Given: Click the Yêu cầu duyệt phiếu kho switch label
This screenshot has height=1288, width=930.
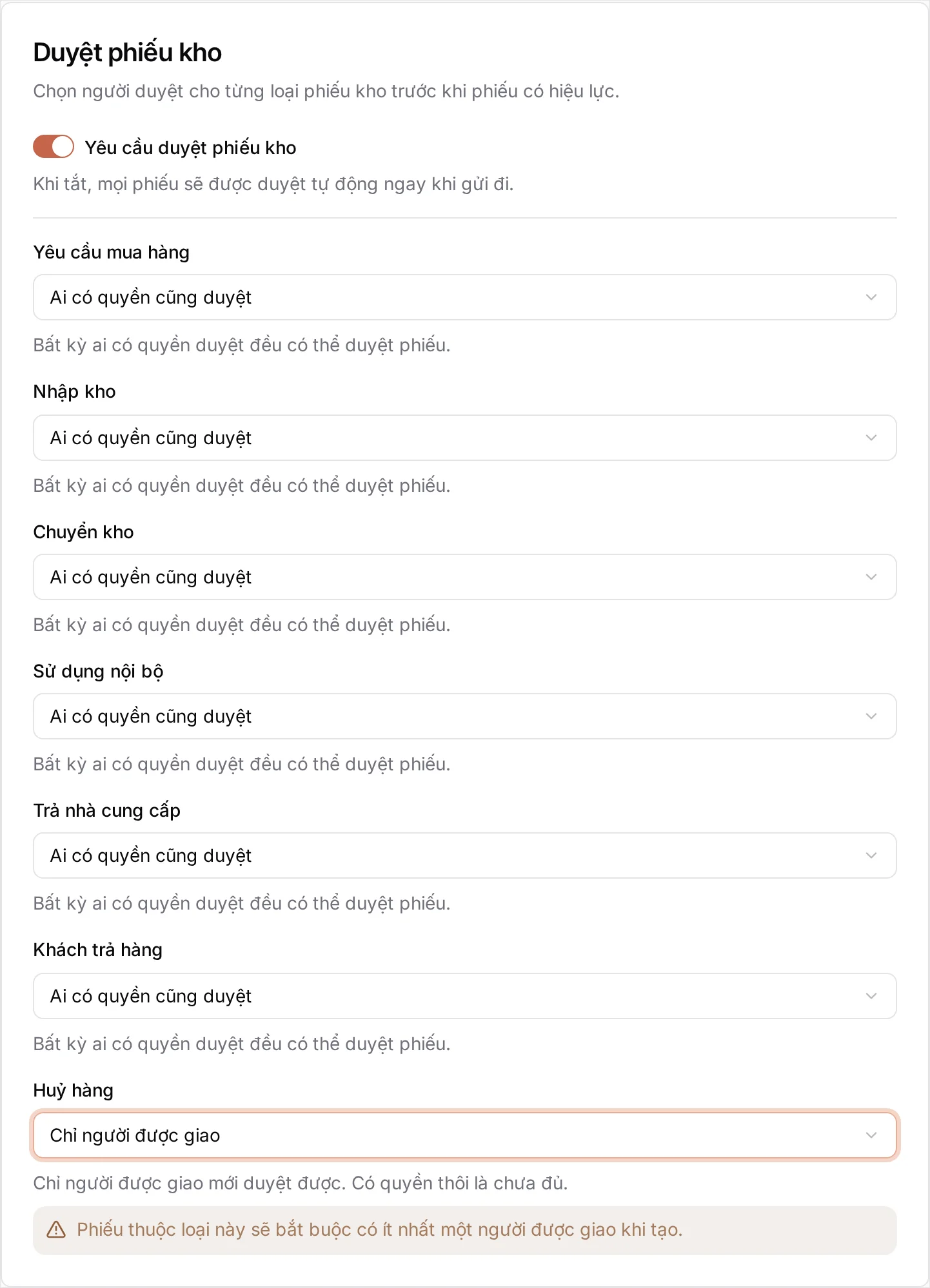Looking at the screenshot, I should (190, 148).
